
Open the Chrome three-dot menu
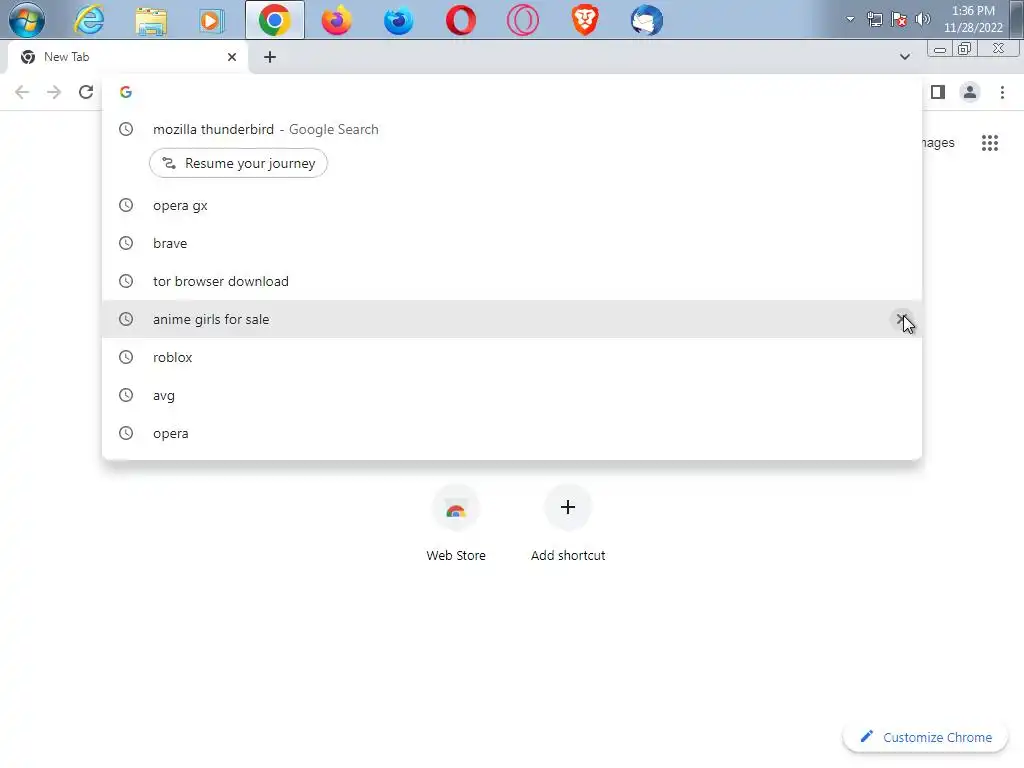(1002, 92)
